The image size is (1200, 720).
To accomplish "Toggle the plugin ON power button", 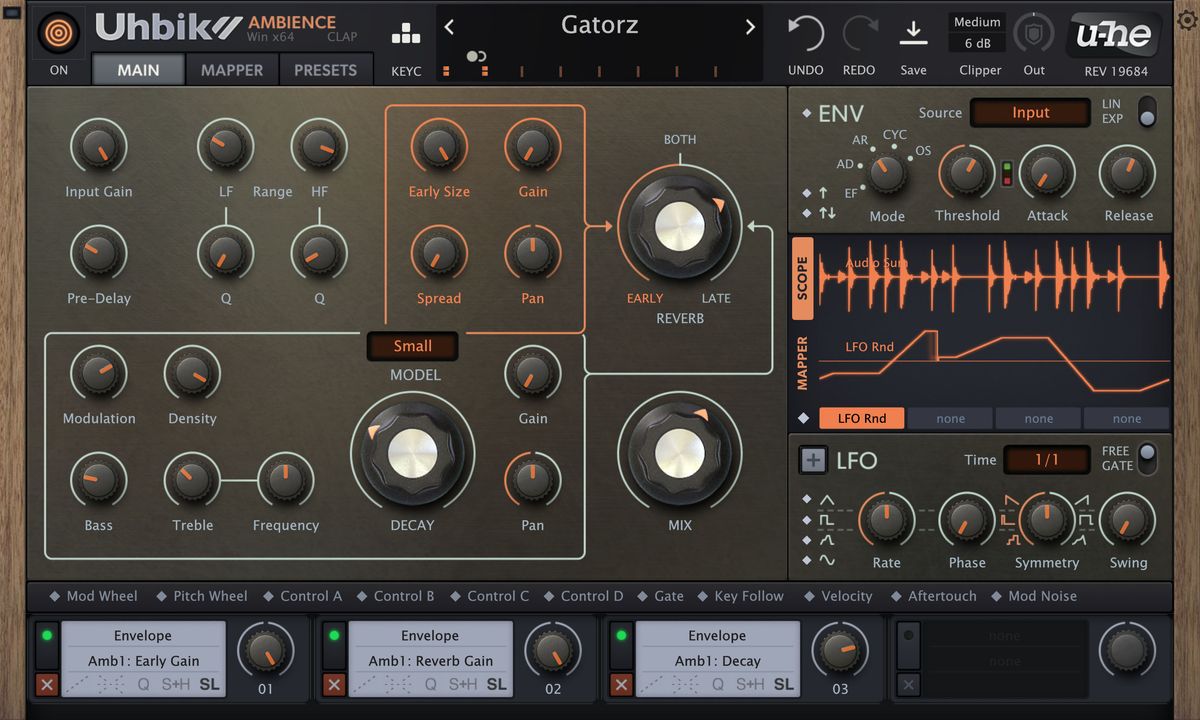I will pyautogui.click(x=59, y=33).
